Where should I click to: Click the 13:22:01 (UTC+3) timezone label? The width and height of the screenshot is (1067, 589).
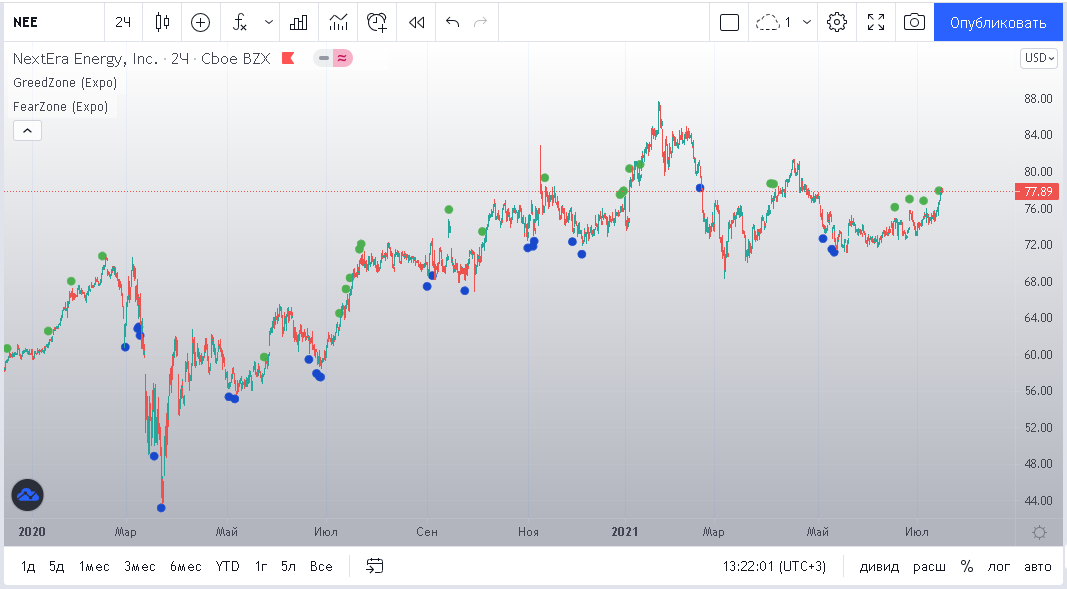pyautogui.click(x=774, y=567)
